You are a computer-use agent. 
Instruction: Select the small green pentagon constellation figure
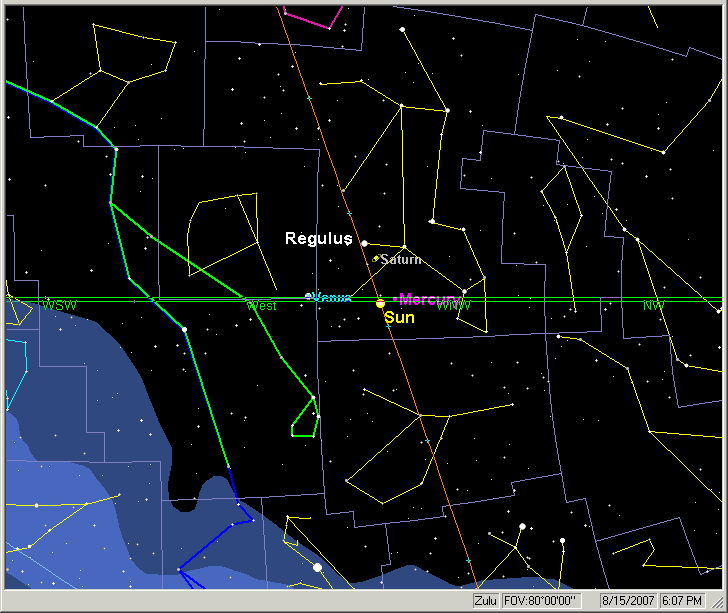click(x=305, y=418)
